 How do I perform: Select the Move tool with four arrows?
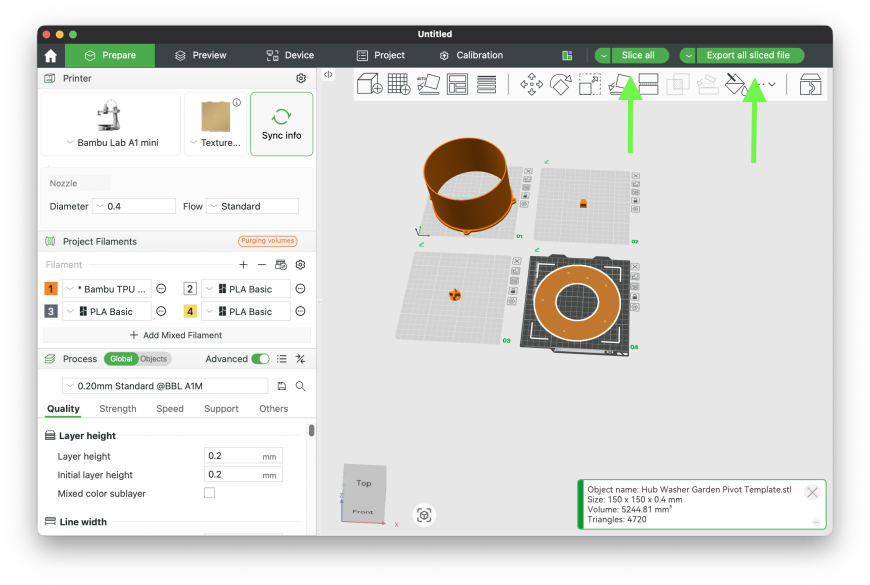coord(531,84)
